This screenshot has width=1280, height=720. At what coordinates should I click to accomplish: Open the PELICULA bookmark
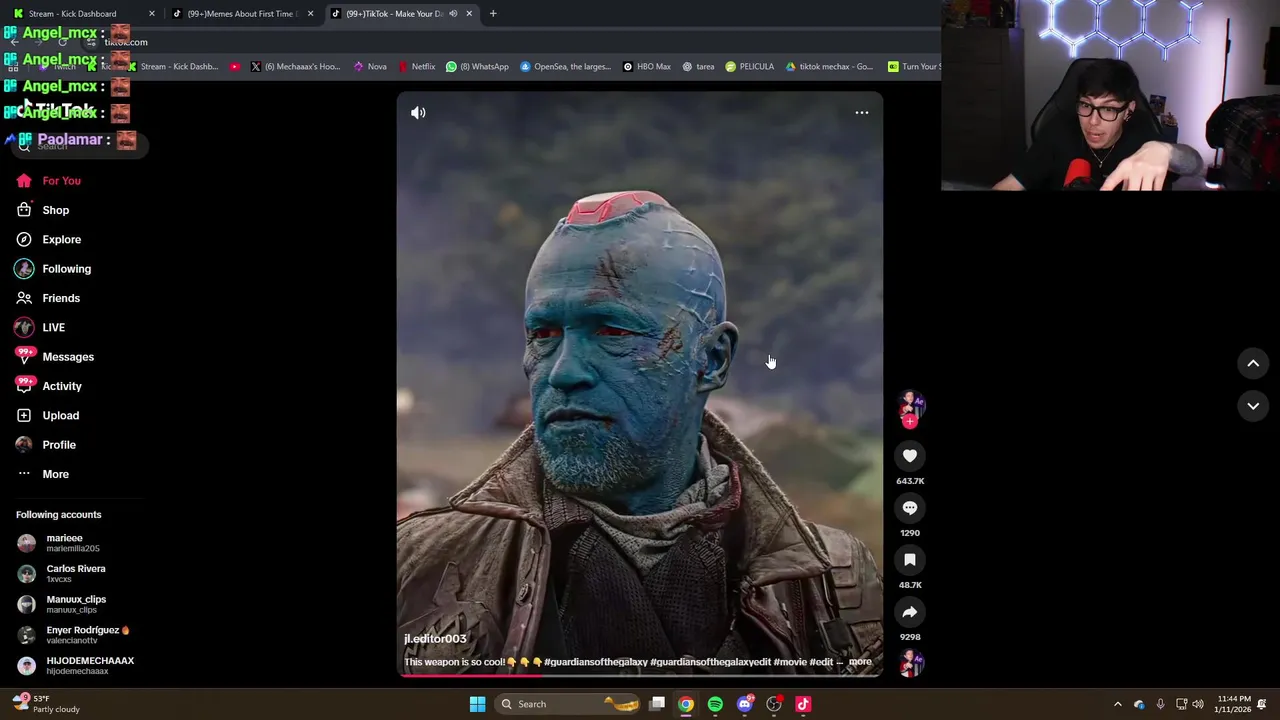(750, 67)
